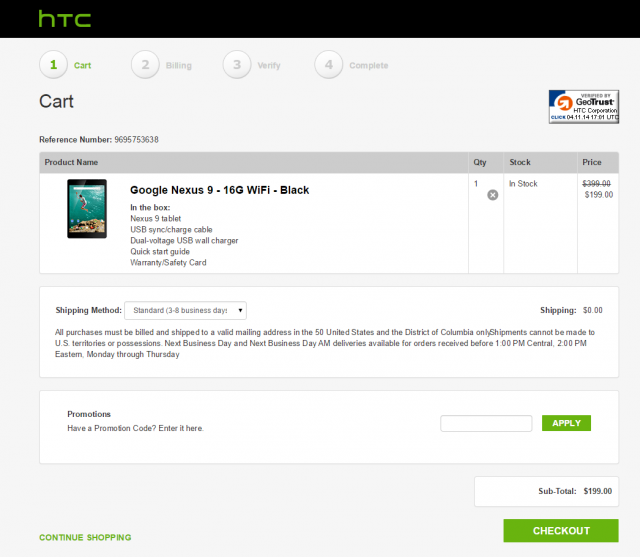
Task: Click the step 3 circle icon
Action: tap(237, 65)
